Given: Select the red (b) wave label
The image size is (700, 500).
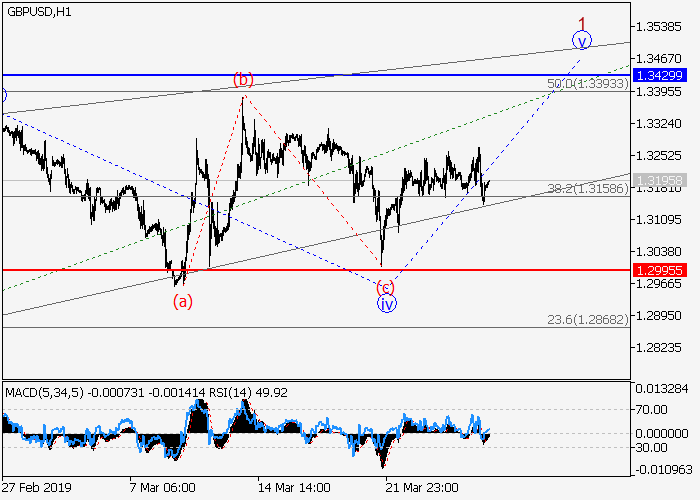Looking at the screenshot, I should pyautogui.click(x=243, y=79).
